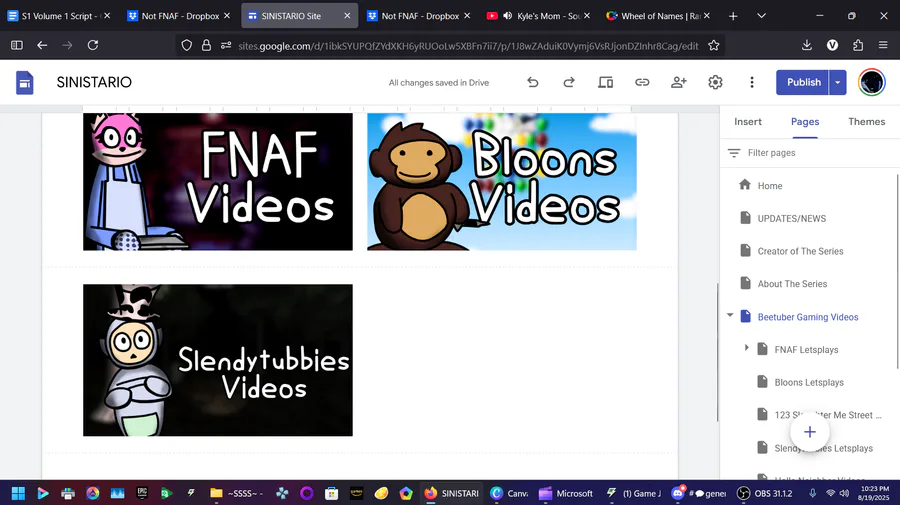900x505 pixels.
Task: Close the SINISTARIO Site tab
Action: point(347,16)
